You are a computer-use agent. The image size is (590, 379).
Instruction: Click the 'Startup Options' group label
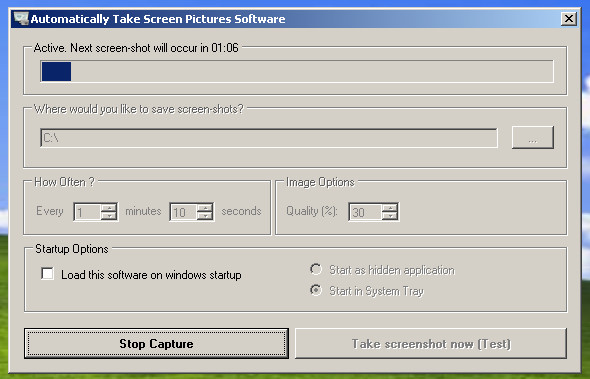point(71,249)
